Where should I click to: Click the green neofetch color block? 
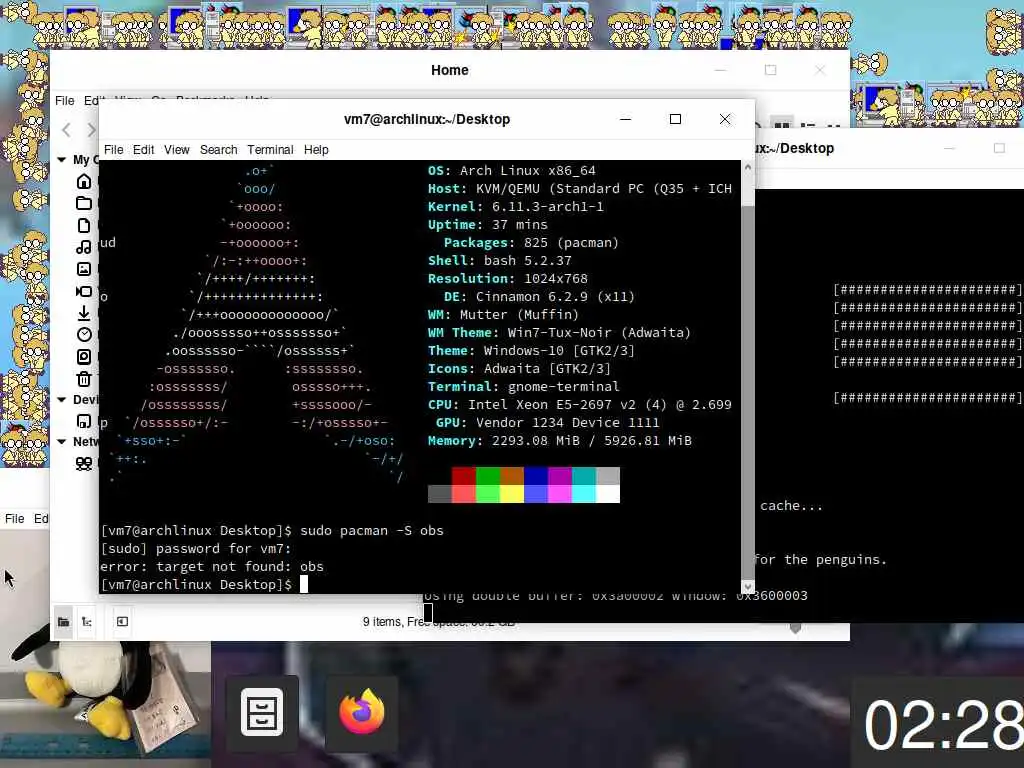(488, 475)
